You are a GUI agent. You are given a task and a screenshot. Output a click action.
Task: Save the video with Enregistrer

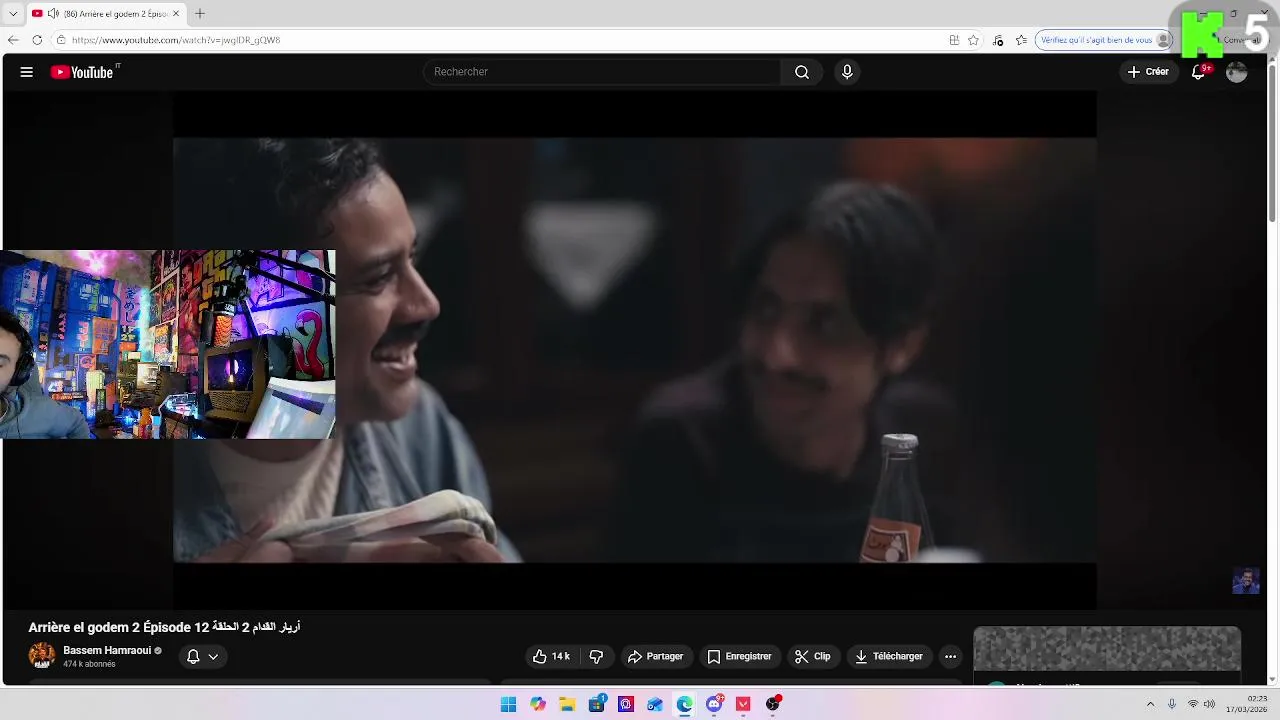(740, 657)
